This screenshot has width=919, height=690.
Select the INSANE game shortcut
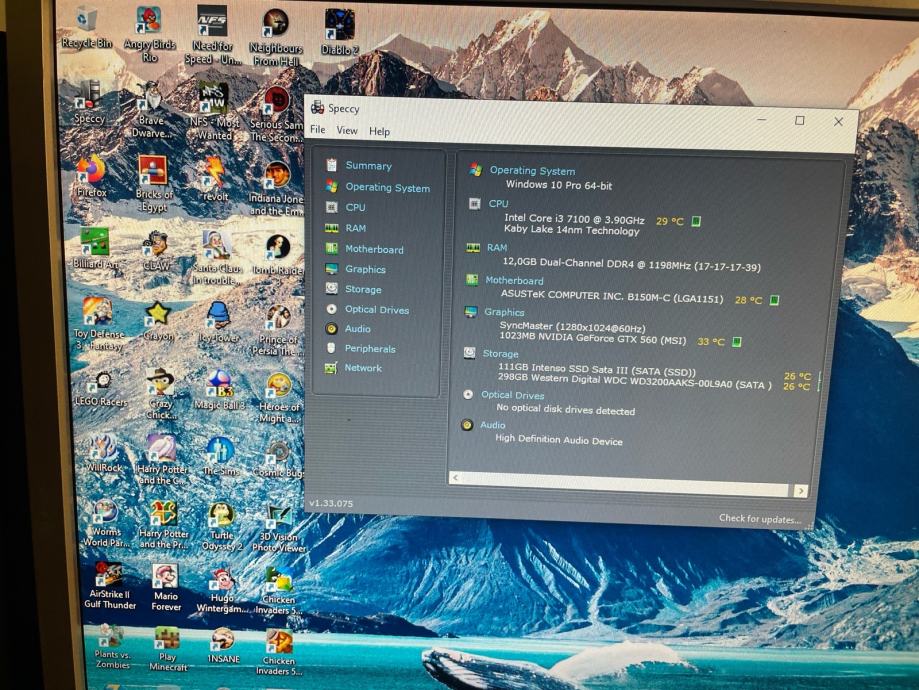click(223, 646)
